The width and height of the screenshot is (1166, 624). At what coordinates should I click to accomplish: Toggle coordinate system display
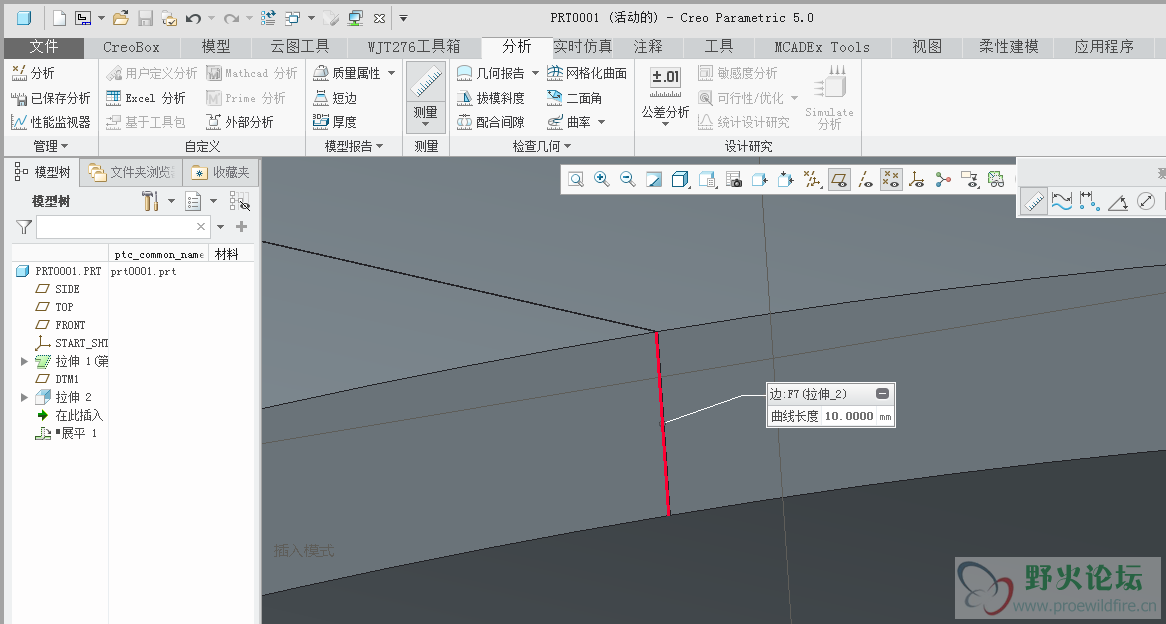917,179
